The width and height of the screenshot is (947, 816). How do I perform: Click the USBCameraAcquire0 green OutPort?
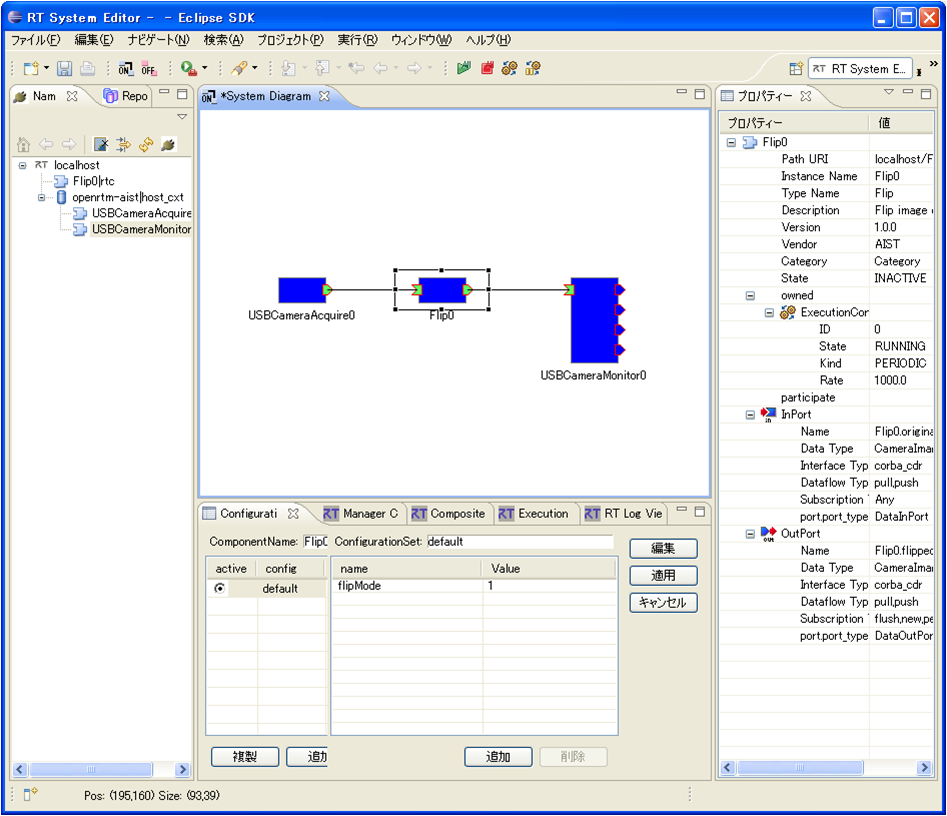pyautogui.click(x=328, y=290)
